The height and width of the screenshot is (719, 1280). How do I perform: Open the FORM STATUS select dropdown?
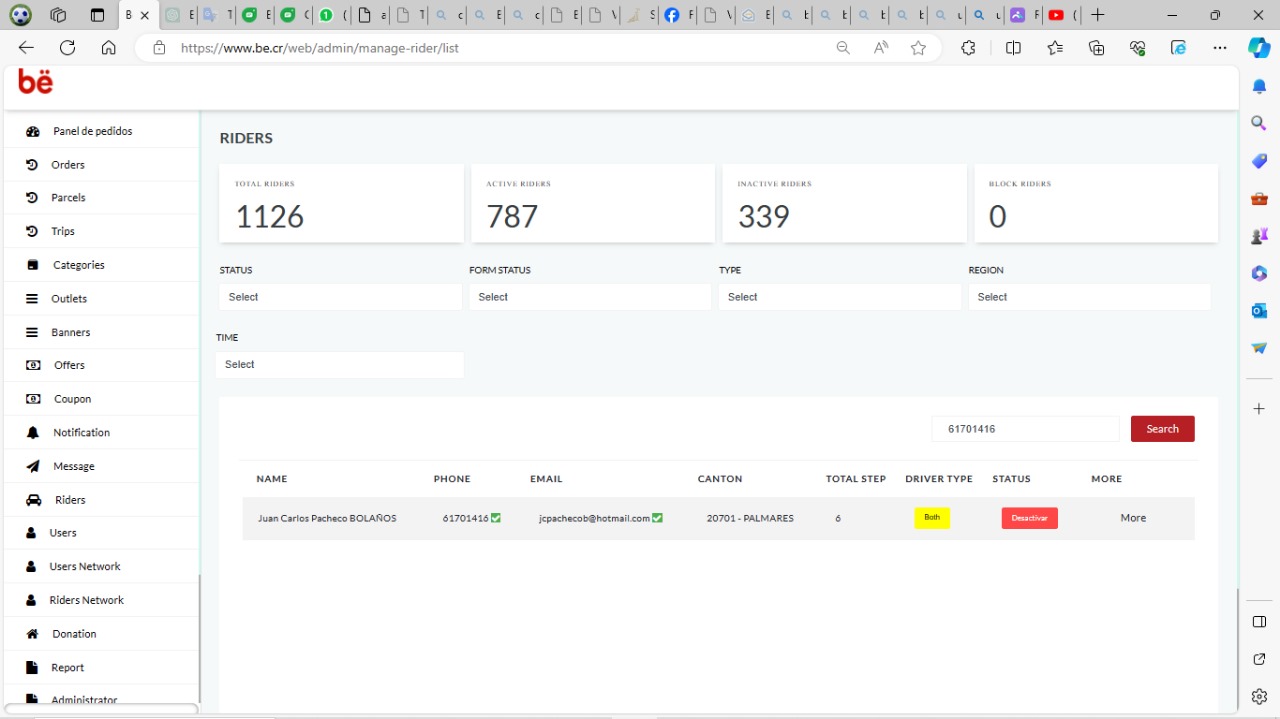click(x=590, y=297)
